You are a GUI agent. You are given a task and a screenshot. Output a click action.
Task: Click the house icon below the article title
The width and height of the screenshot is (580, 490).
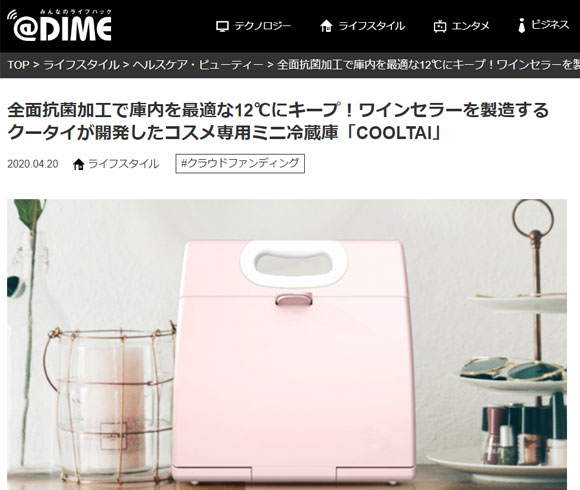78,164
